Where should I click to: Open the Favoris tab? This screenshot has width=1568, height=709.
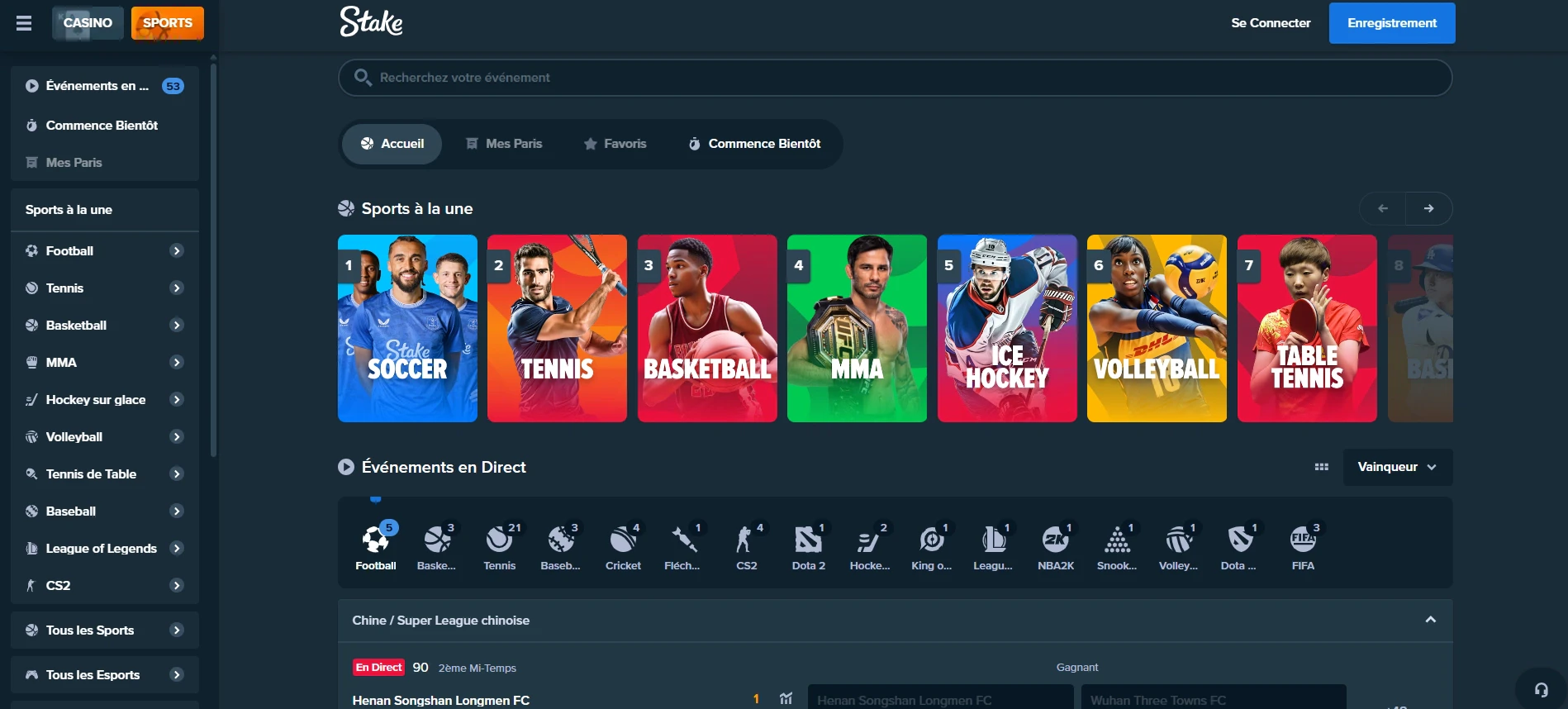[x=615, y=144]
